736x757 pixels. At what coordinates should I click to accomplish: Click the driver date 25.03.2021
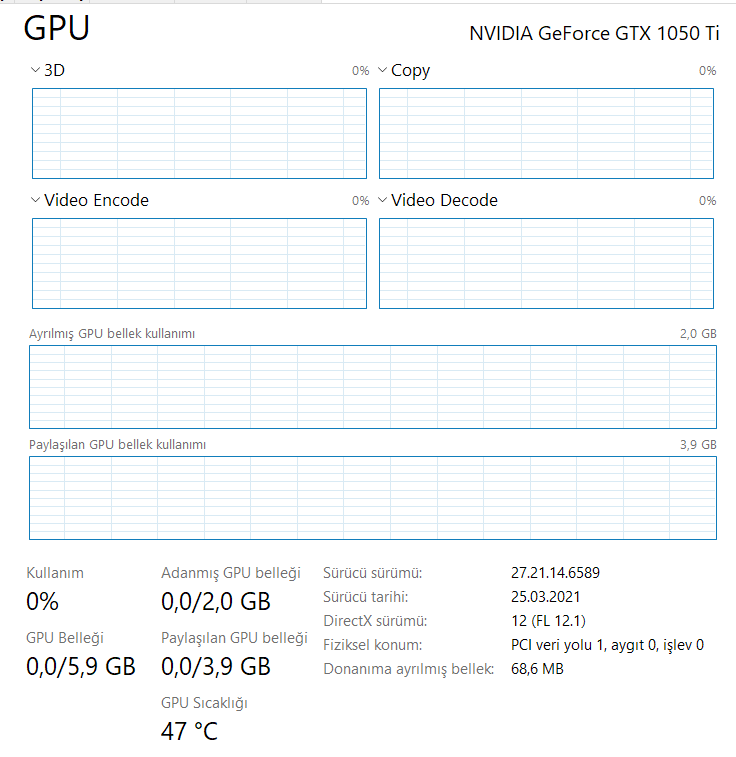[x=545, y=597]
